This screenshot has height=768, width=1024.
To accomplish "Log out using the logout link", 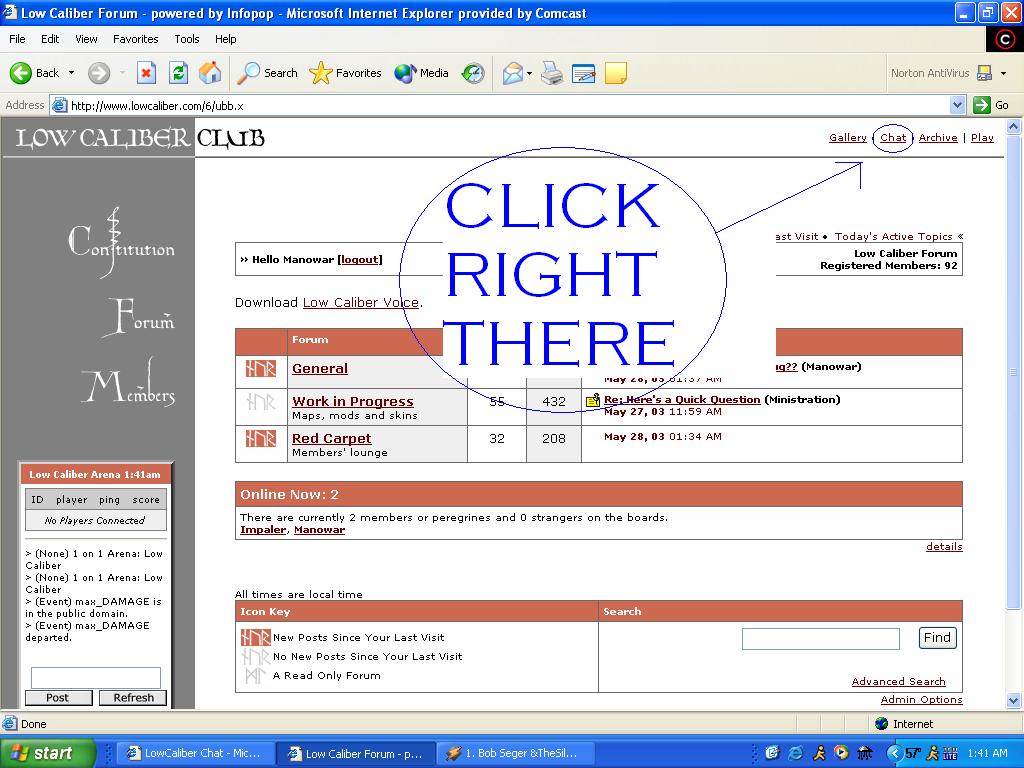I will (360, 260).
